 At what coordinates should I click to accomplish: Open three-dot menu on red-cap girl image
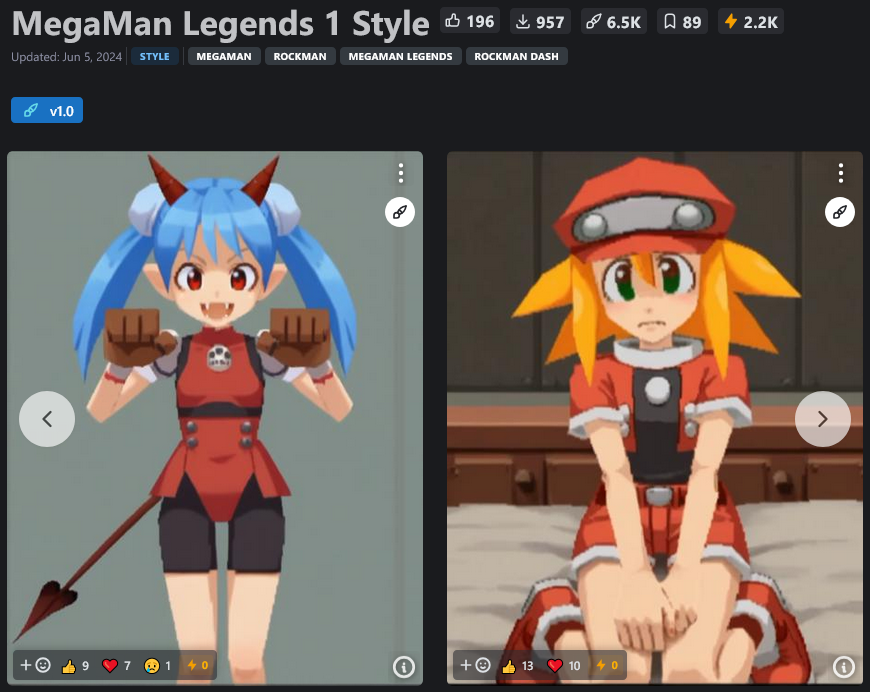pyautogui.click(x=841, y=173)
